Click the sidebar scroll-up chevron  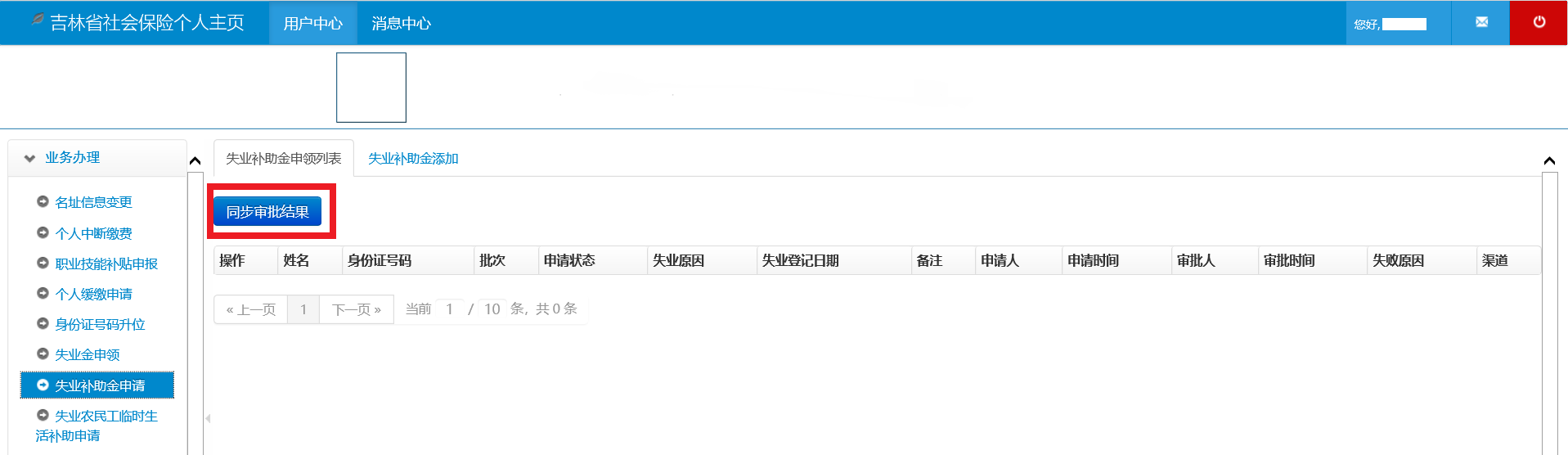pyautogui.click(x=195, y=160)
